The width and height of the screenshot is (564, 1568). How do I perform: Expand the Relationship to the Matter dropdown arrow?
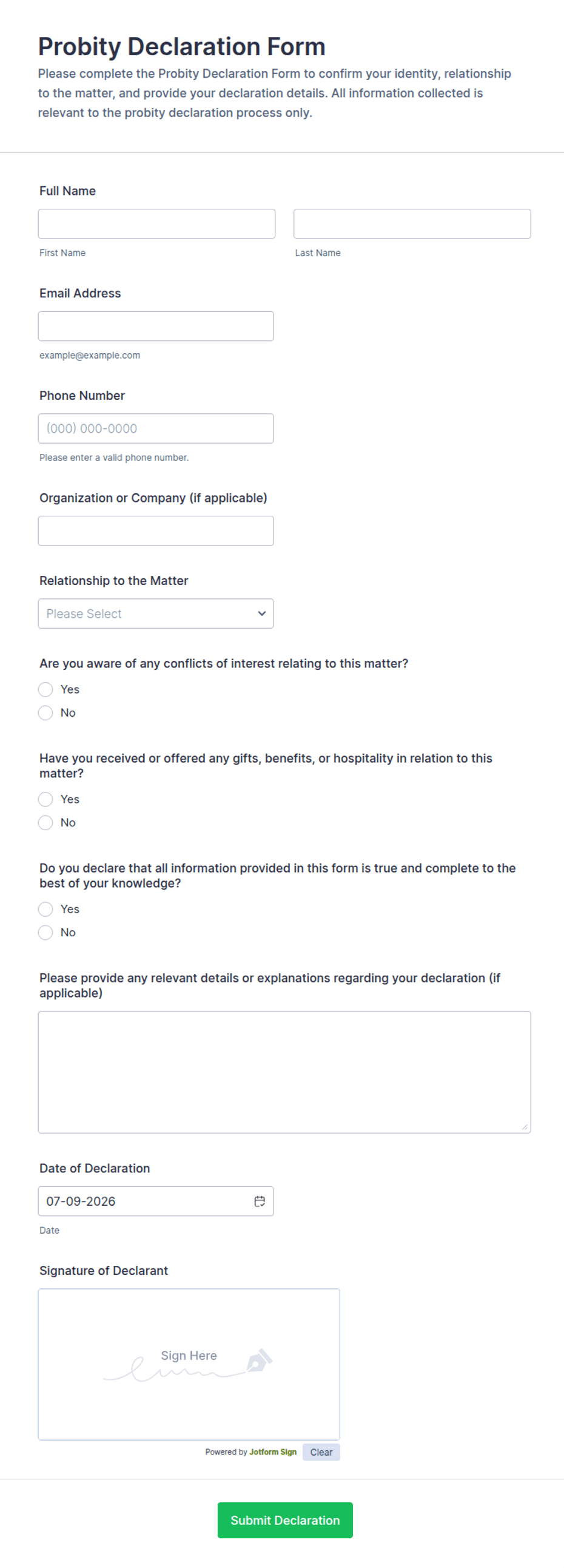261,613
